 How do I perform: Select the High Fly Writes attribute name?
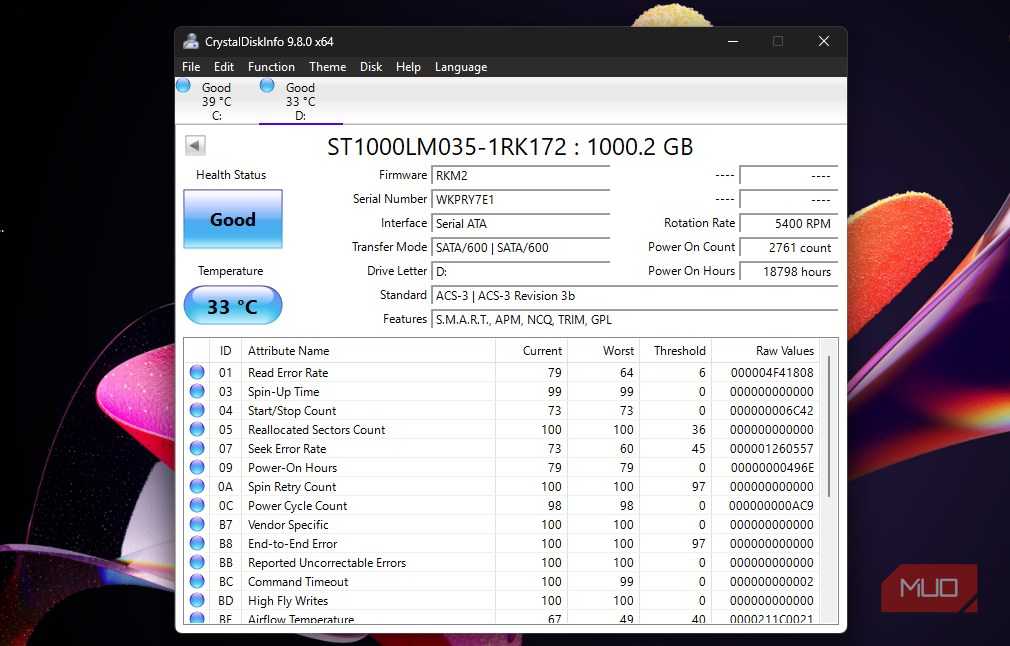coord(288,600)
